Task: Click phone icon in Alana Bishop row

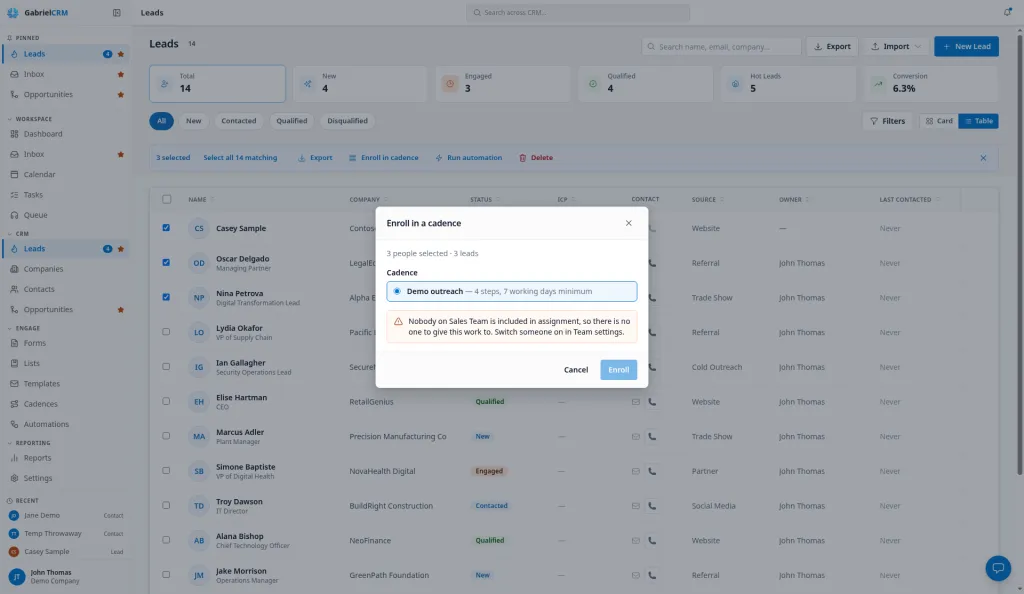Action: pyautogui.click(x=652, y=540)
